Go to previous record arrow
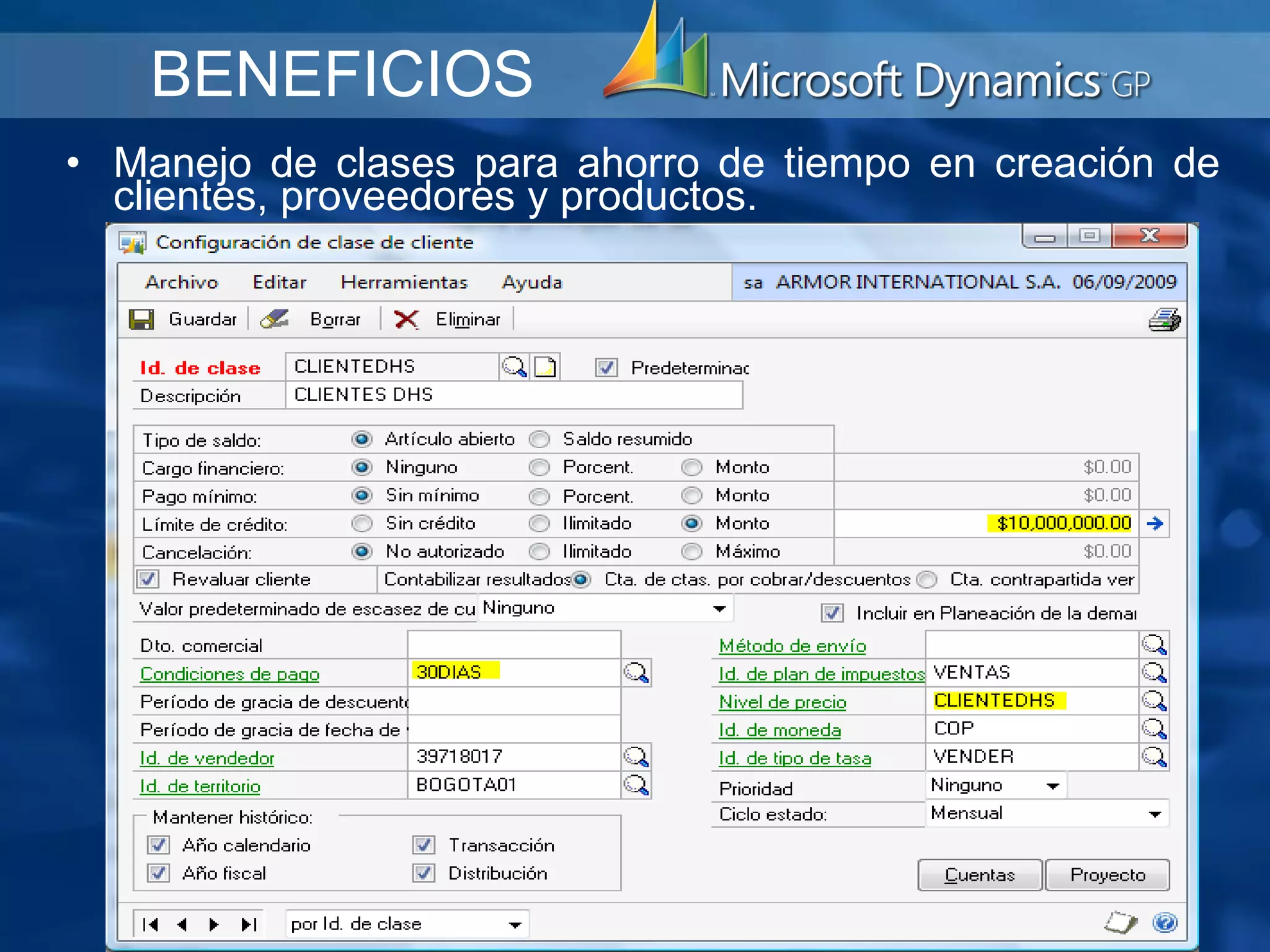 [x=182, y=924]
